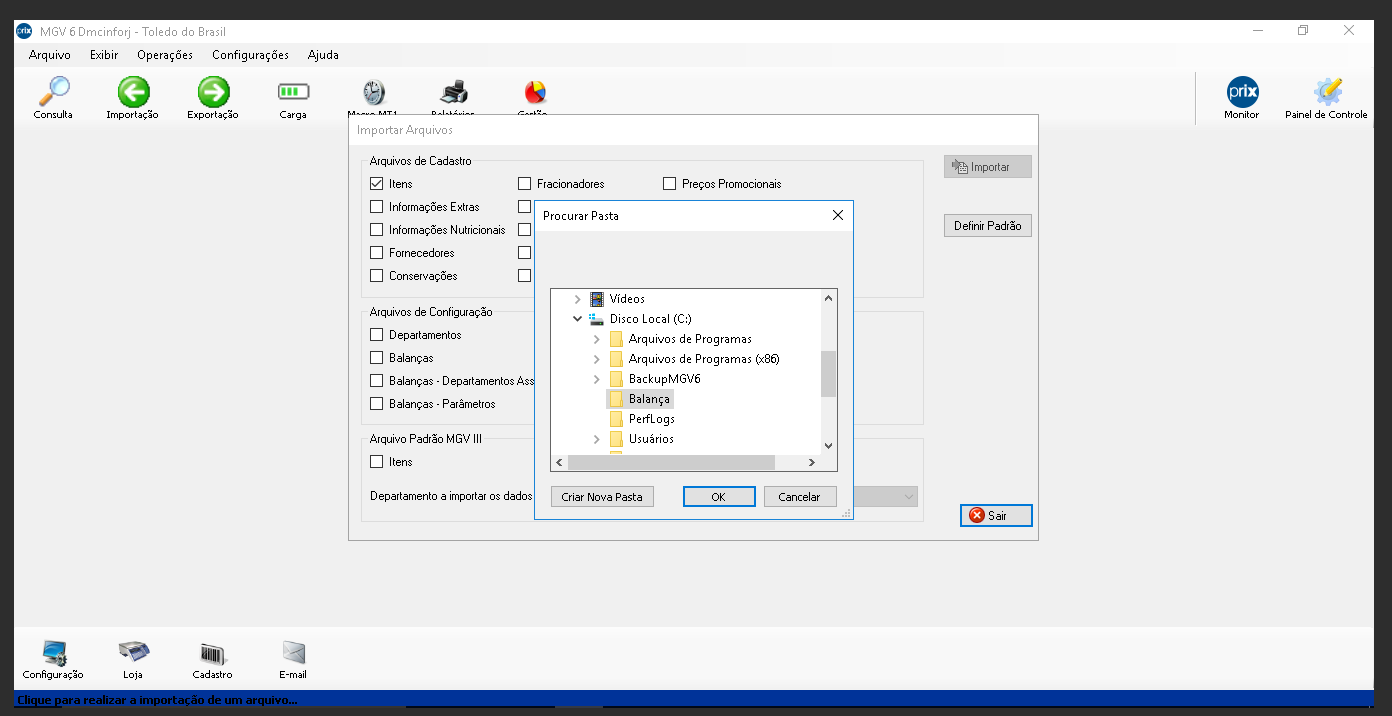Open the Carga battery icon
The height and width of the screenshot is (716, 1392).
click(293, 93)
